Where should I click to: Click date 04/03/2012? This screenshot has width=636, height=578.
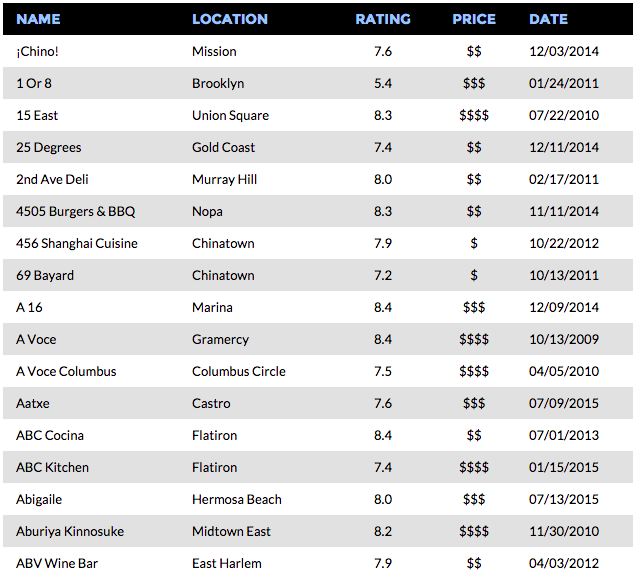pyautogui.click(x=564, y=563)
